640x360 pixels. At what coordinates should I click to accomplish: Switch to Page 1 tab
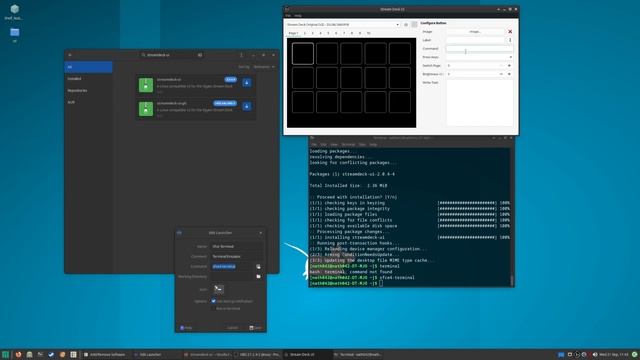click(293, 33)
